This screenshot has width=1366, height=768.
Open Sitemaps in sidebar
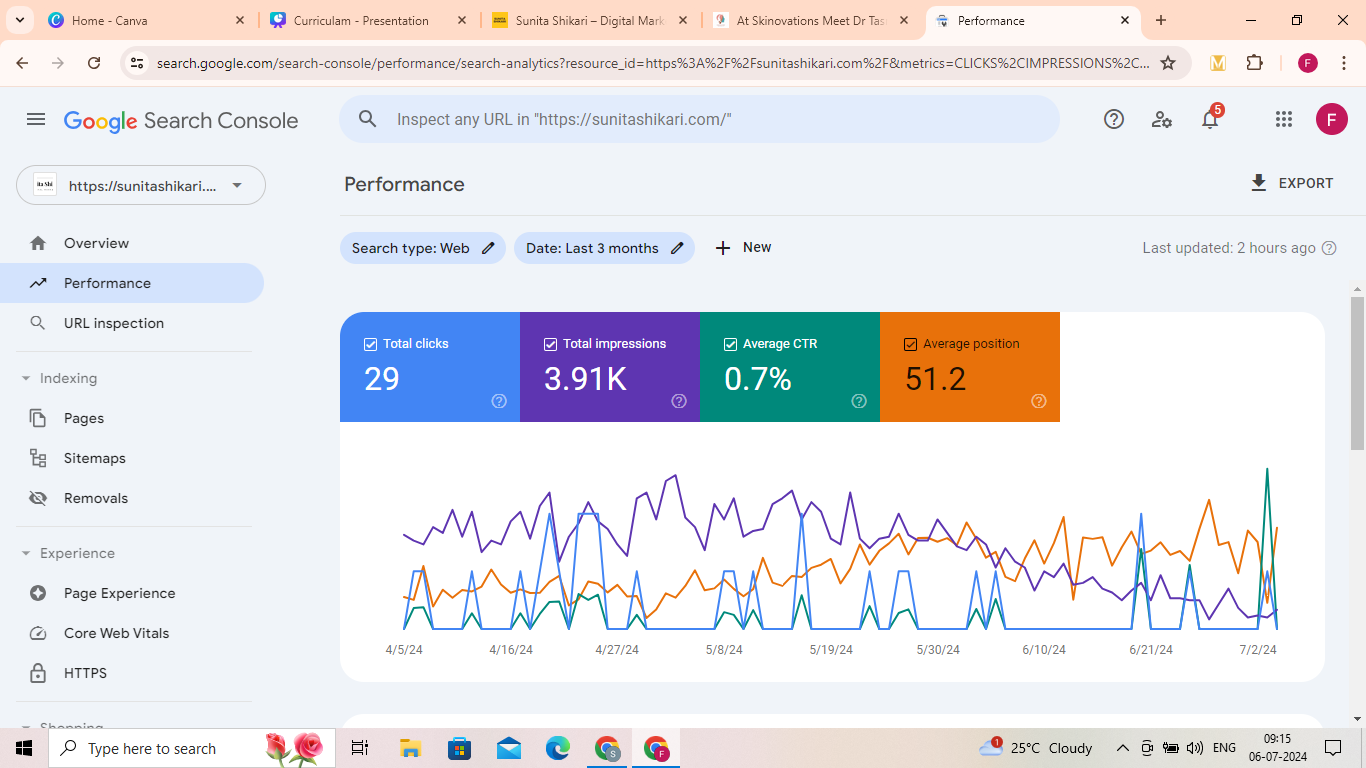click(x=132, y=458)
